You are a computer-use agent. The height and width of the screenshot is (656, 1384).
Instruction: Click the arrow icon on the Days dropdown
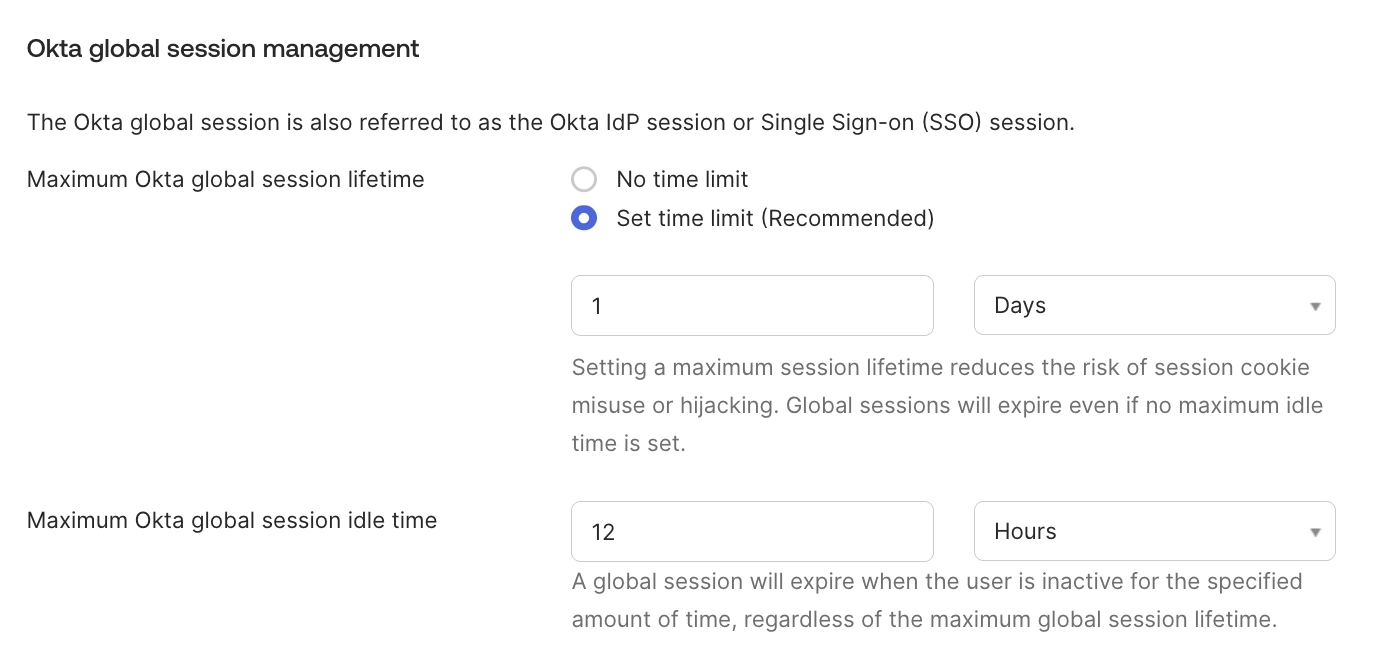tap(1315, 306)
